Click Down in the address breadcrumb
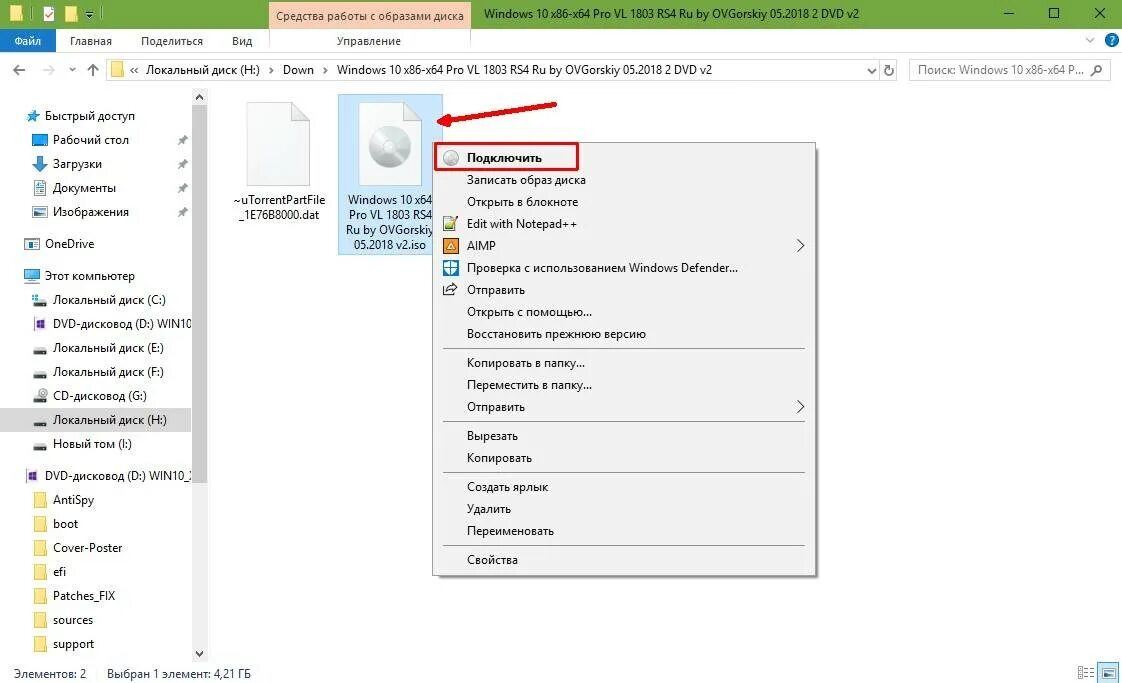 298,70
